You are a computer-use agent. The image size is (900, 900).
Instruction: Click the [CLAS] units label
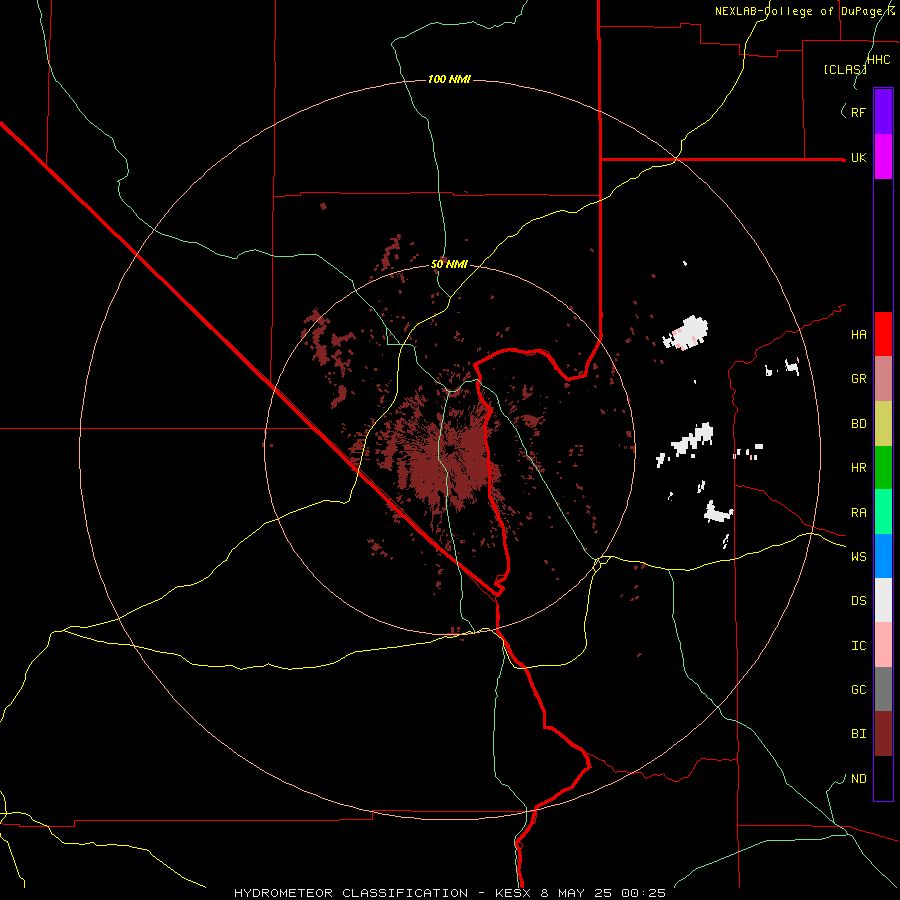pos(845,69)
